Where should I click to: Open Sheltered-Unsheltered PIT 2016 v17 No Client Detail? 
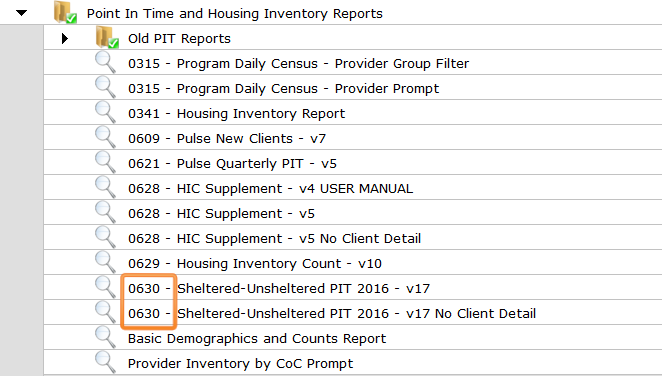[x=332, y=314]
